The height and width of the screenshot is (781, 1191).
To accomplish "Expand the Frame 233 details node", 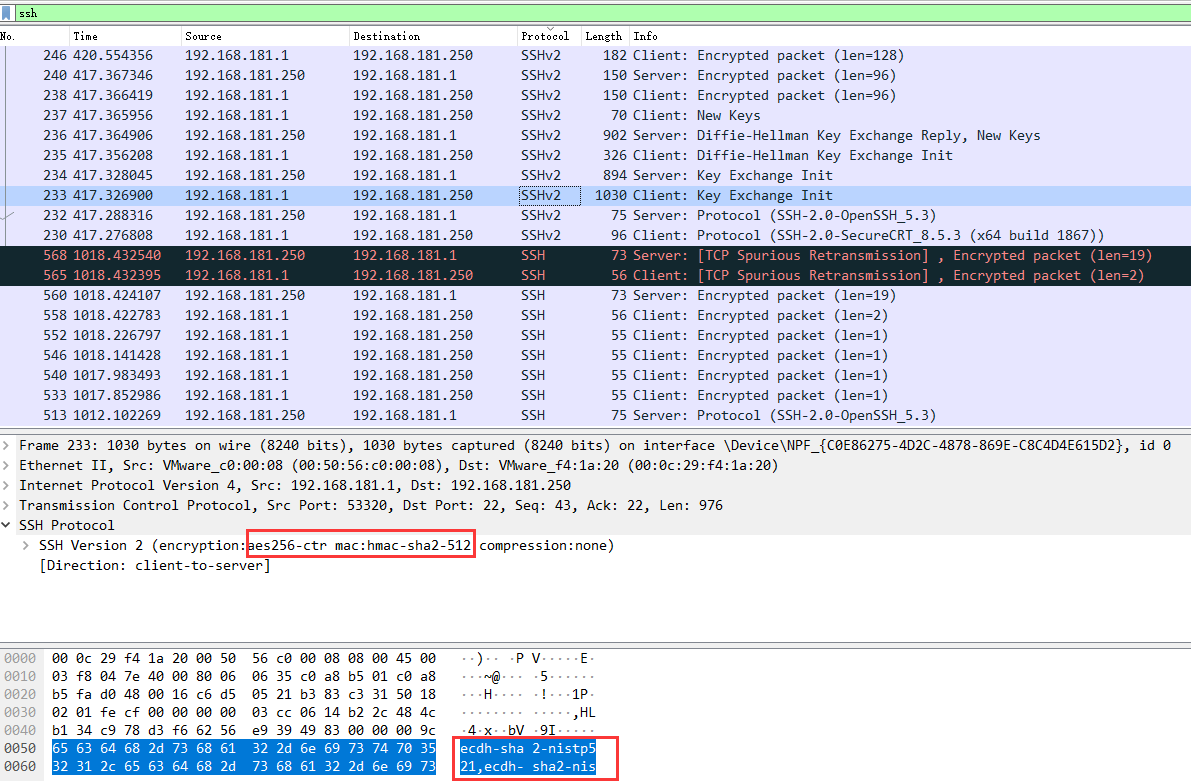I will click(6, 445).
